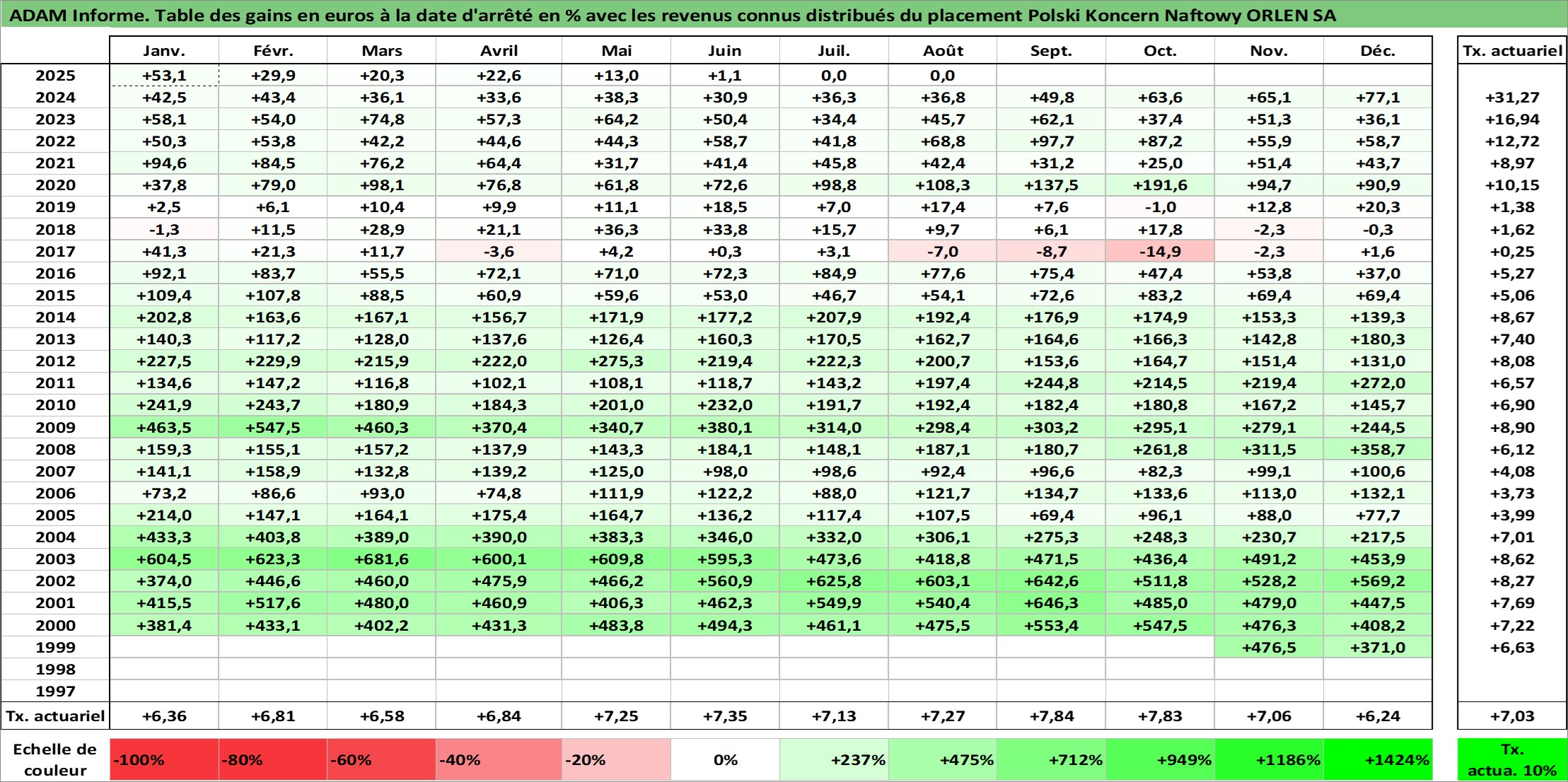Click the +476,5 cell in November 1999
1568x782 pixels.
click(x=1269, y=647)
